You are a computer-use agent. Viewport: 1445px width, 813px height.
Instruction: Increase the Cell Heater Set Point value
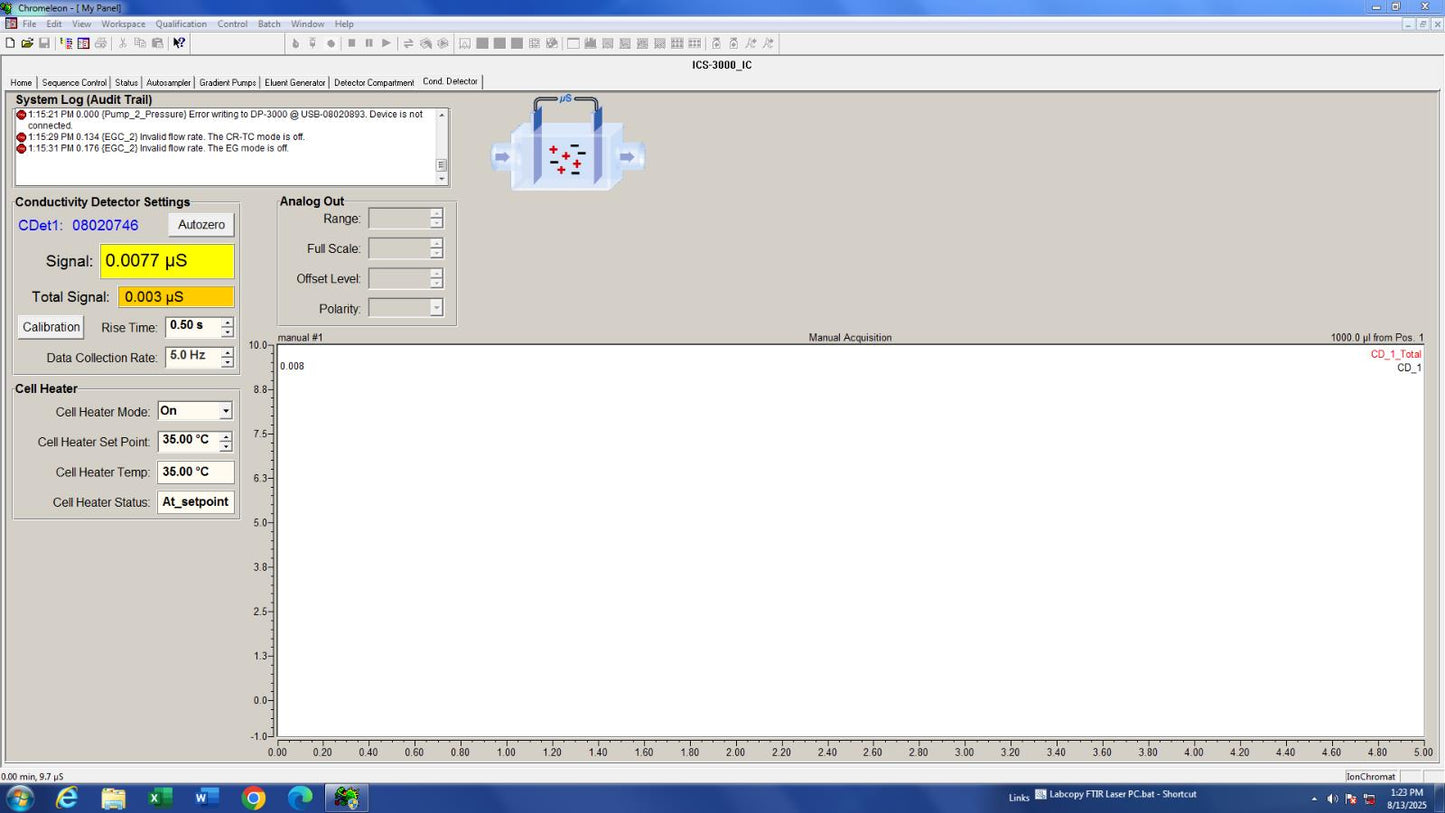[x=226, y=436]
